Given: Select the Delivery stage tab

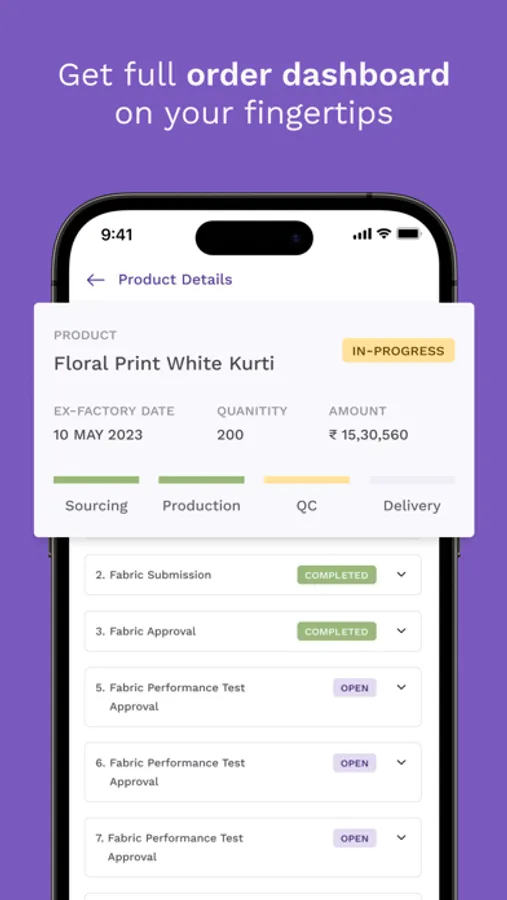Looking at the screenshot, I should pos(412,506).
